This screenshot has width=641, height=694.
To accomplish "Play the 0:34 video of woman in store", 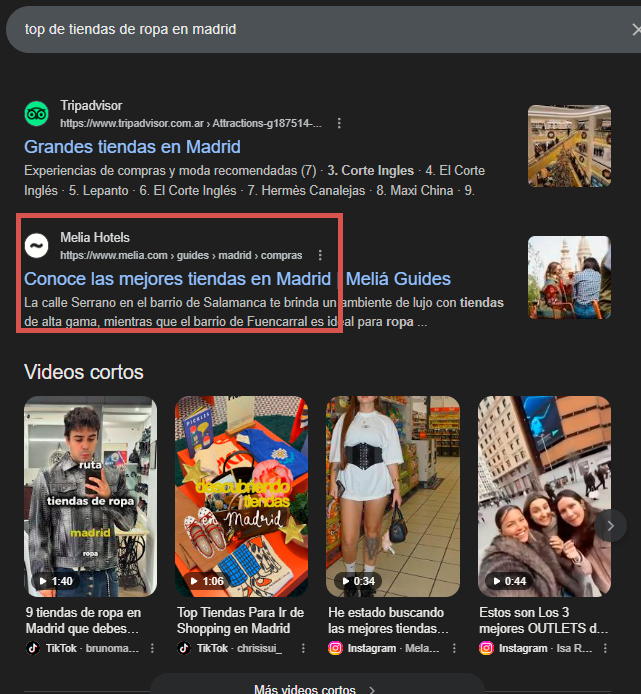I will (393, 496).
